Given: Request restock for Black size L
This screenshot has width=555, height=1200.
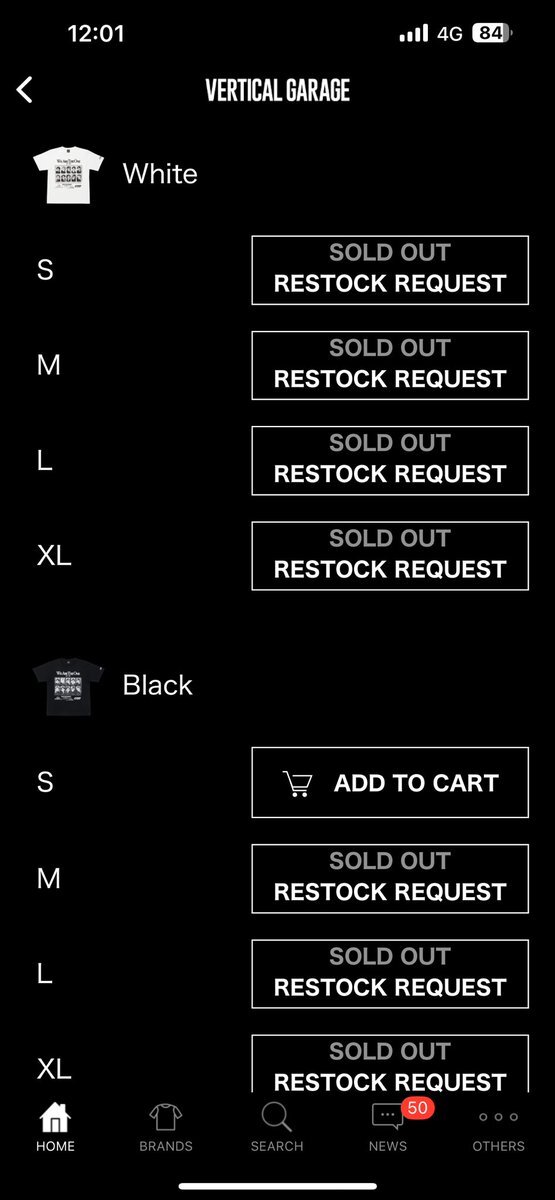Looking at the screenshot, I should pyautogui.click(x=390, y=973).
